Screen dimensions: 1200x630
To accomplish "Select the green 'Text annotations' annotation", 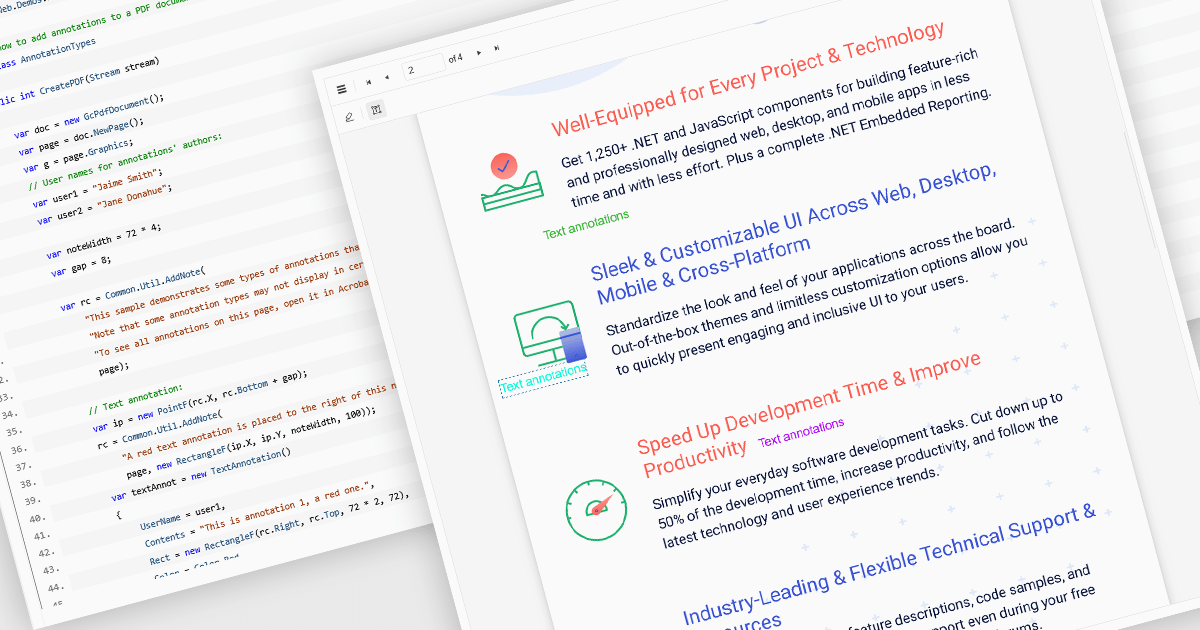I will (586, 224).
